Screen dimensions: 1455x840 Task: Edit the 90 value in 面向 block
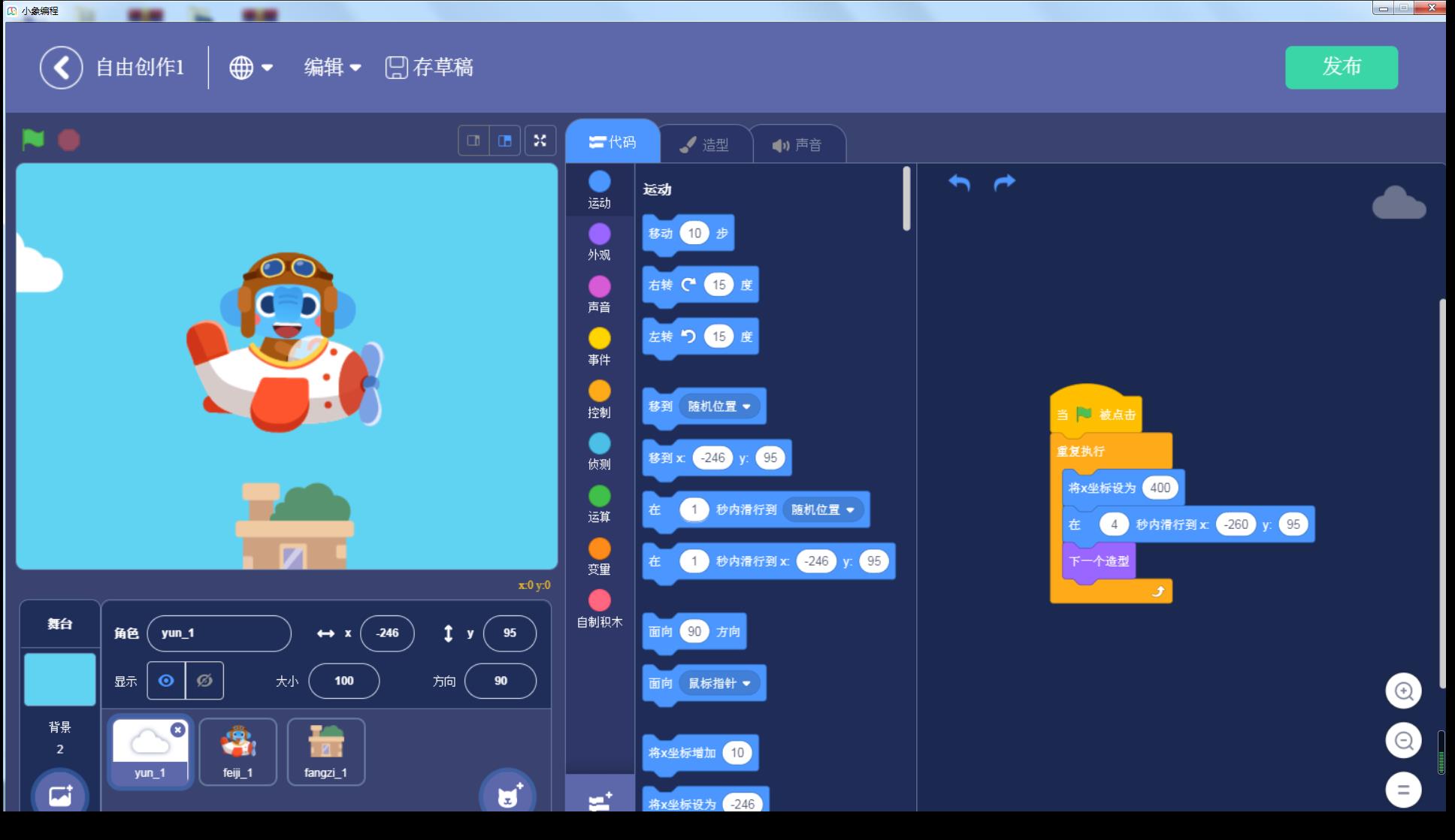[694, 631]
